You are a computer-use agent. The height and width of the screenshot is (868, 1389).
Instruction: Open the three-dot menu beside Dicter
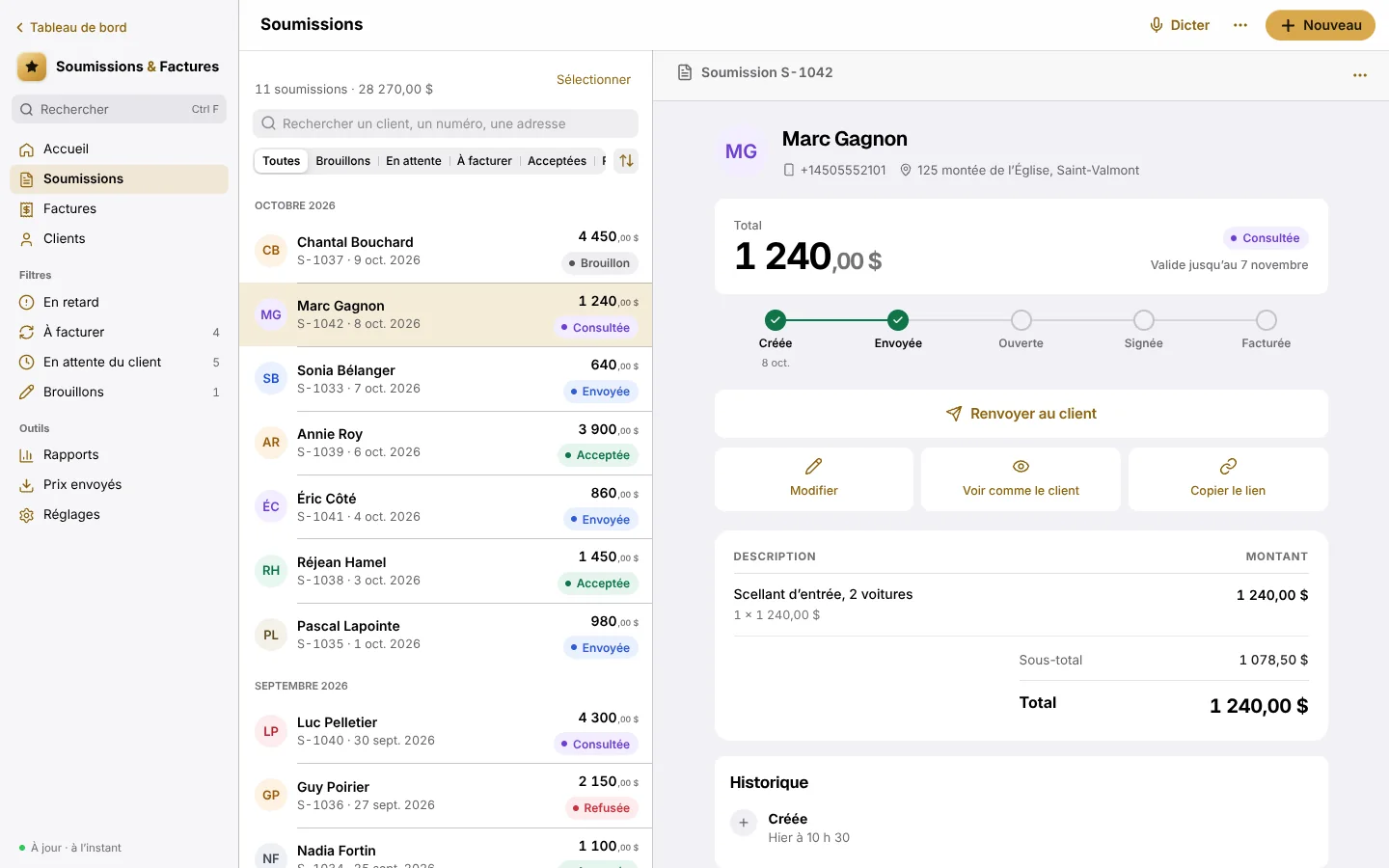coord(1240,25)
